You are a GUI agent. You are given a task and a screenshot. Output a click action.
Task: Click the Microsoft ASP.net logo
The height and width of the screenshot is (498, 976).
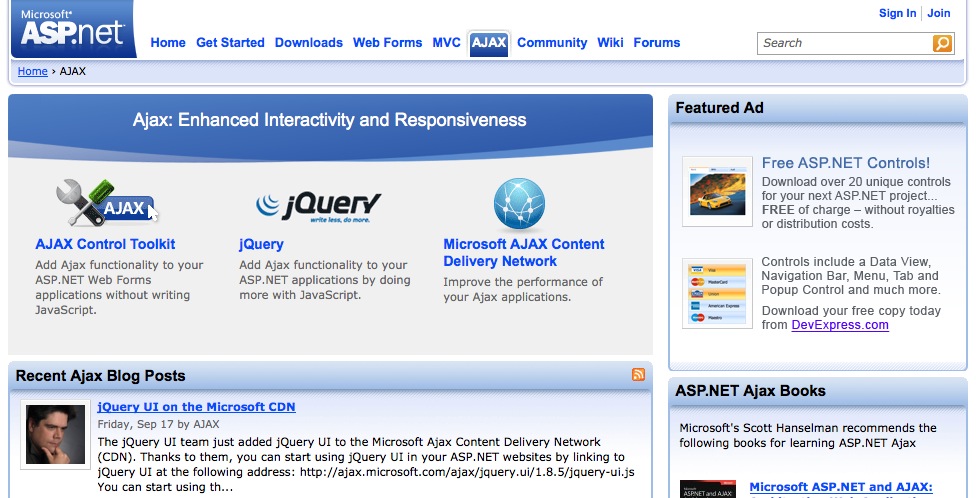pyautogui.click(x=73, y=29)
